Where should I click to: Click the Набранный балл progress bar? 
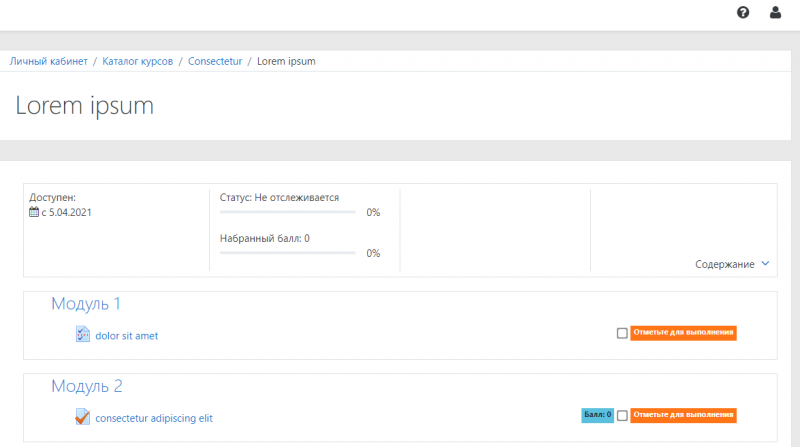[287, 253]
